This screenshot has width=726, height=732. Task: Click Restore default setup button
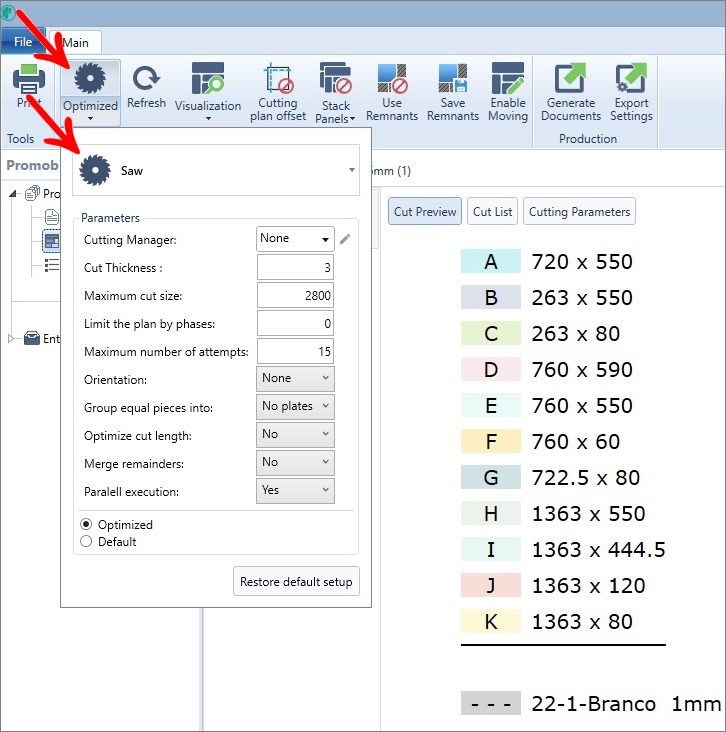point(296,581)
